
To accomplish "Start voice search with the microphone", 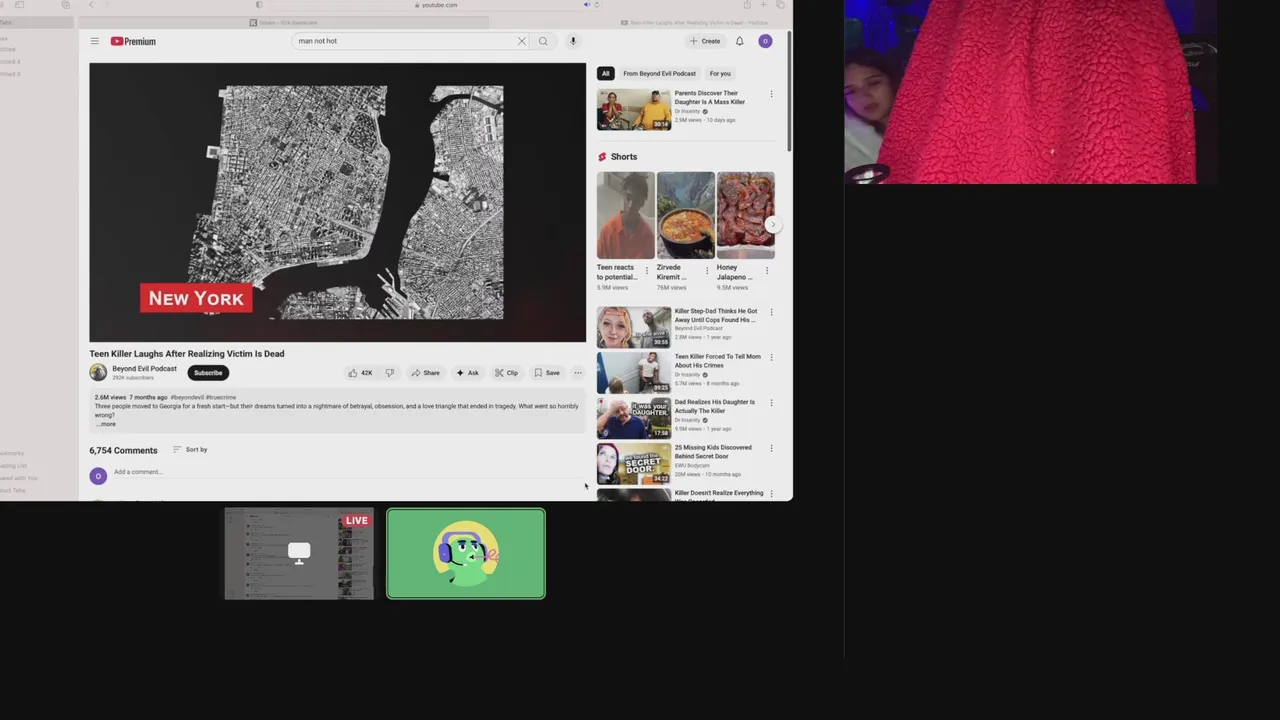I will coord(573,41).
